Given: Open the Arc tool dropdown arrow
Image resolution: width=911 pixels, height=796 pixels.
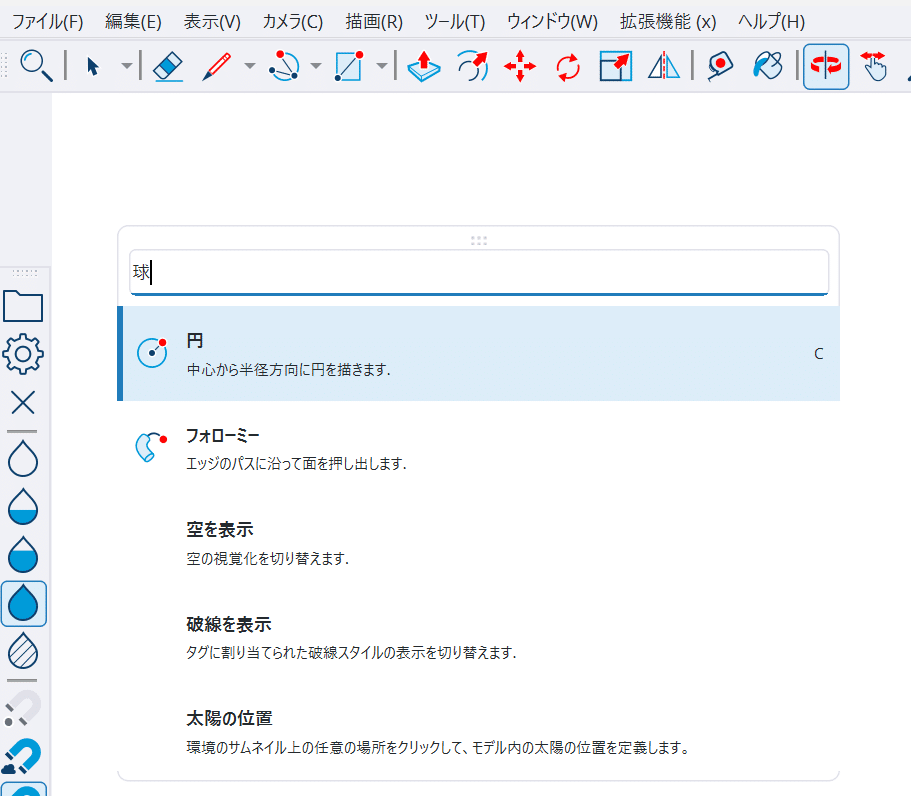Looking at the screenshot, I should tap(315, 66).
